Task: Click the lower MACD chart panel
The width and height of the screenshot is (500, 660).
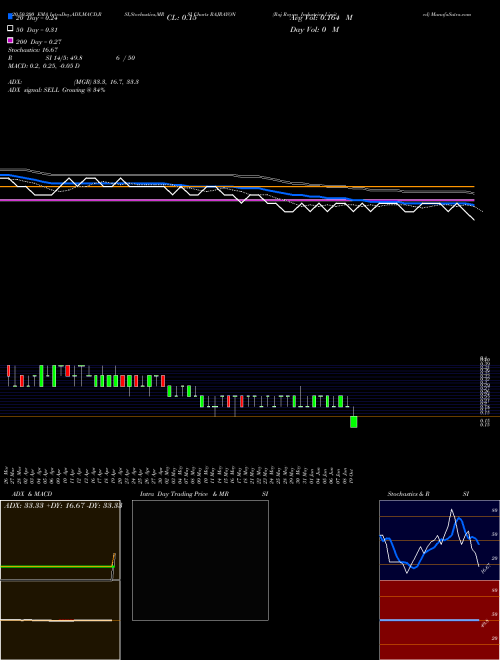Action: pos(60,620)
